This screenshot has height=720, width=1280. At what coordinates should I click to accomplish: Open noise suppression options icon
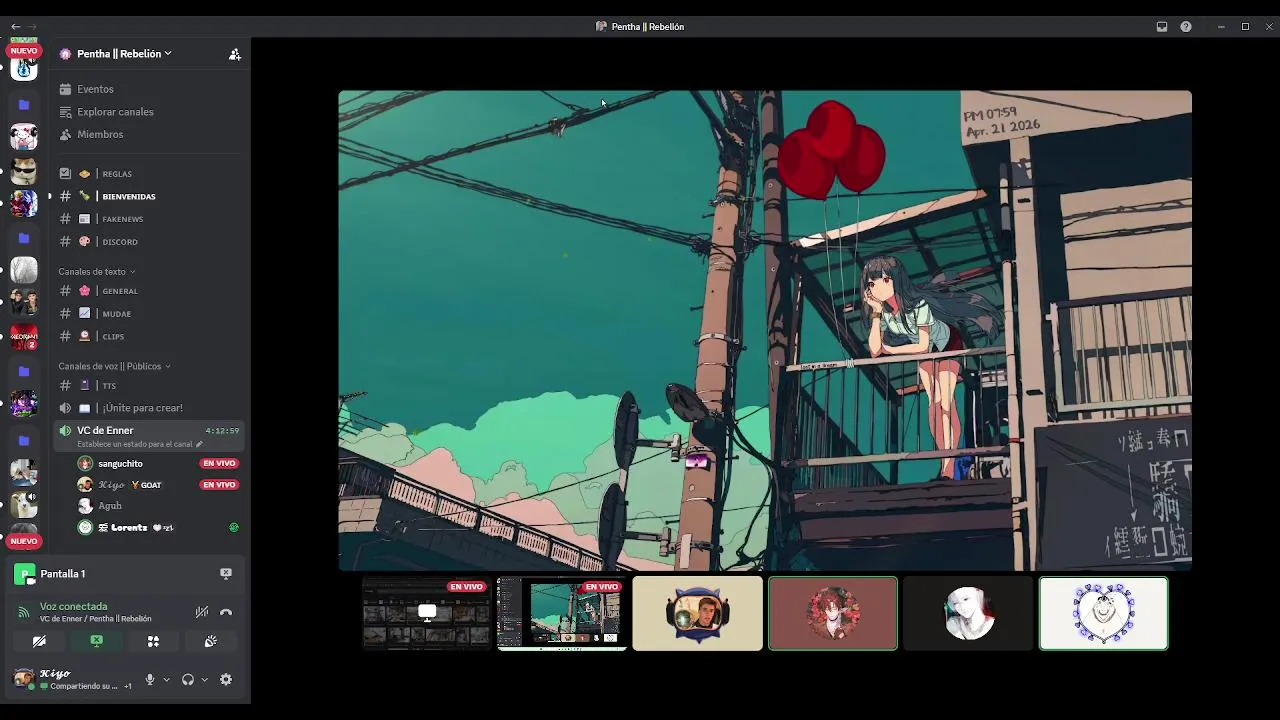(202, 612)
